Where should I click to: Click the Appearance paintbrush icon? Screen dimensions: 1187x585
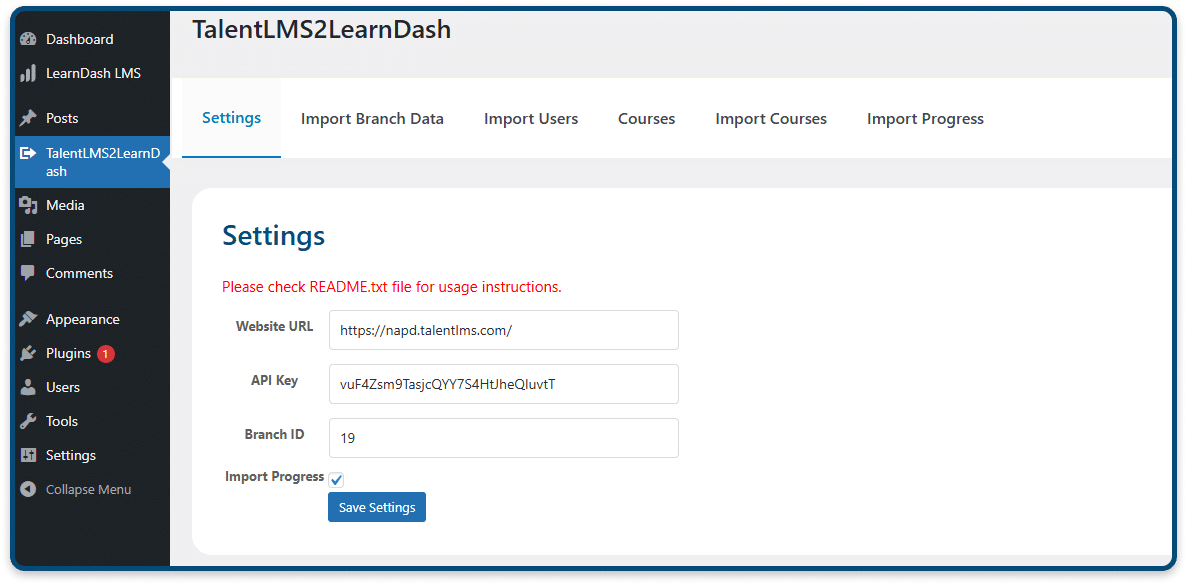coord(28,319)
